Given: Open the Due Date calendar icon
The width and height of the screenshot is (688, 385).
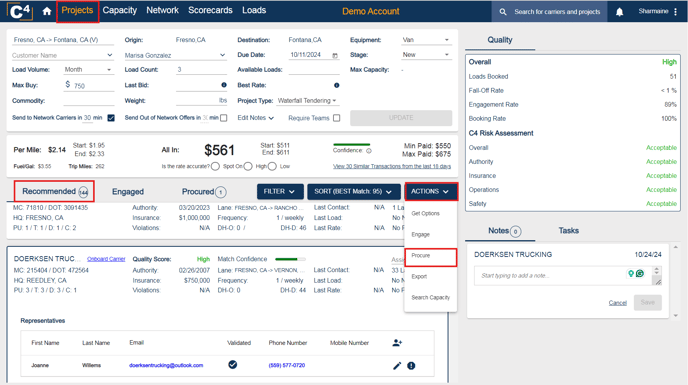Looking at the screenshot, I should pos(335,55).
